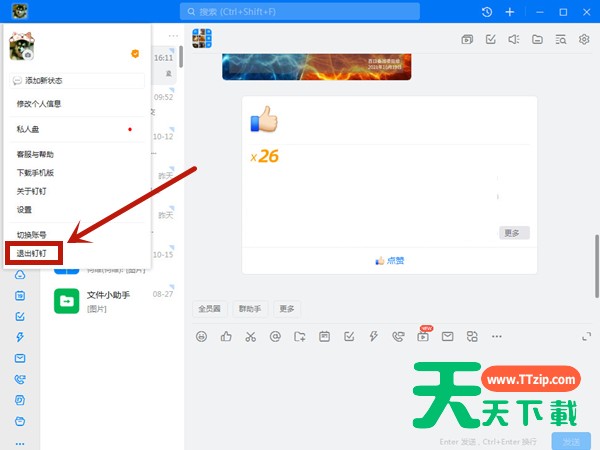Open phone calls in left sidebar
The height and width of the screenshot is (450, 600).
click(20, 379)
